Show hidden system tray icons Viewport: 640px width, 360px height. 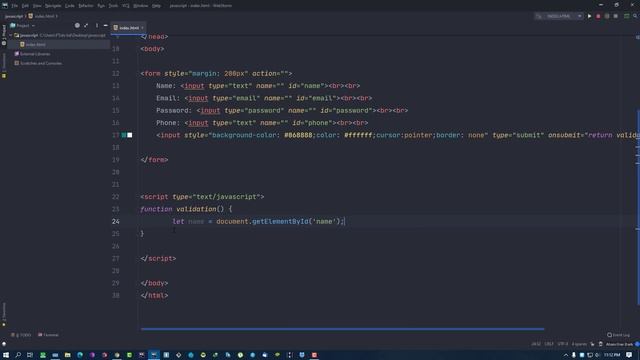click(x=566, y=355)
